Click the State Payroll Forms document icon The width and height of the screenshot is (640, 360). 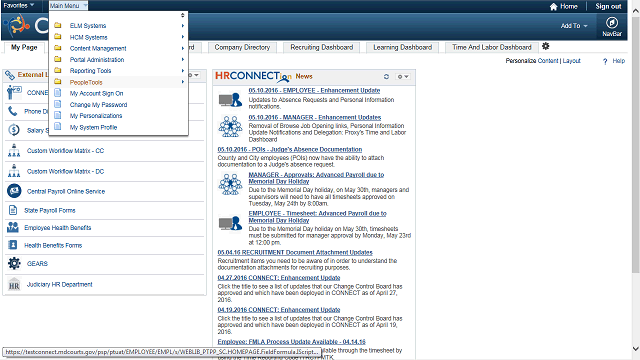pos(13,210)
